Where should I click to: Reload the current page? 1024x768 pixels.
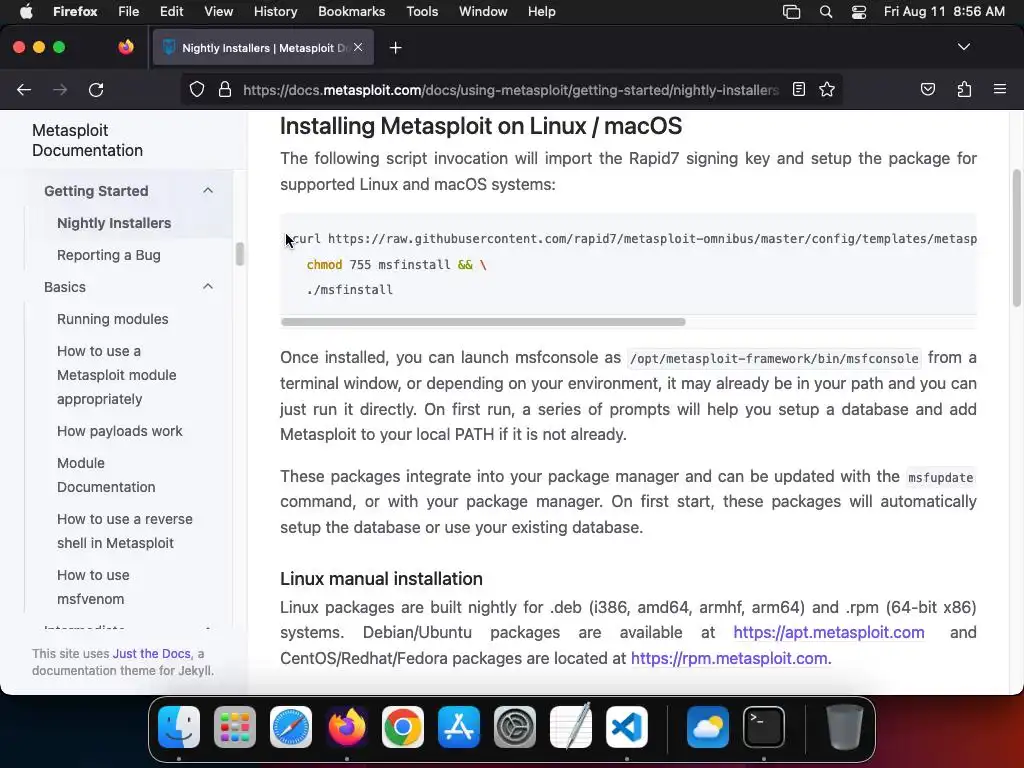(96, 89)
